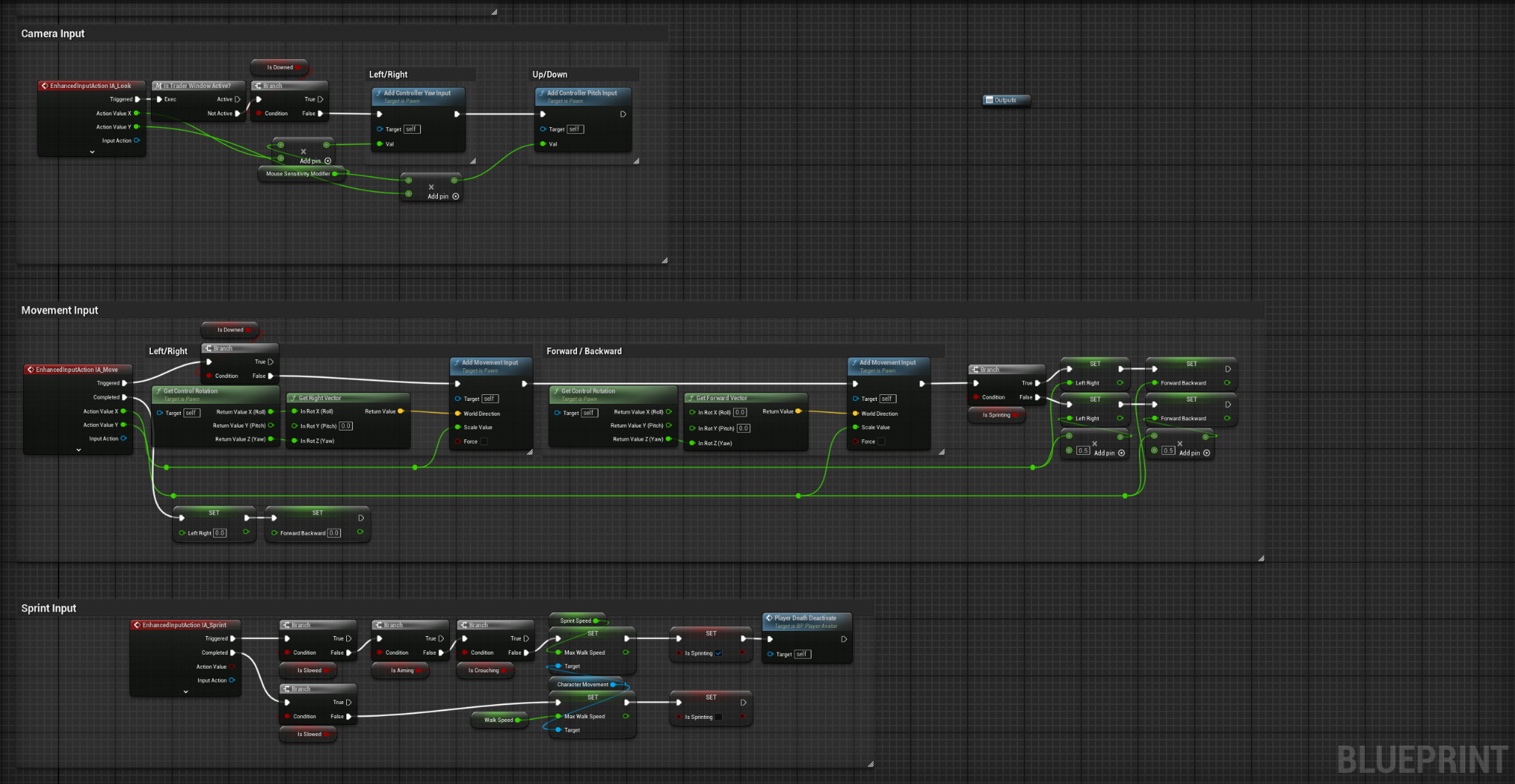Toggle Force checkbox on Left/Right Add Movement Input
The image size is (1515, 784).
point(484,442)
